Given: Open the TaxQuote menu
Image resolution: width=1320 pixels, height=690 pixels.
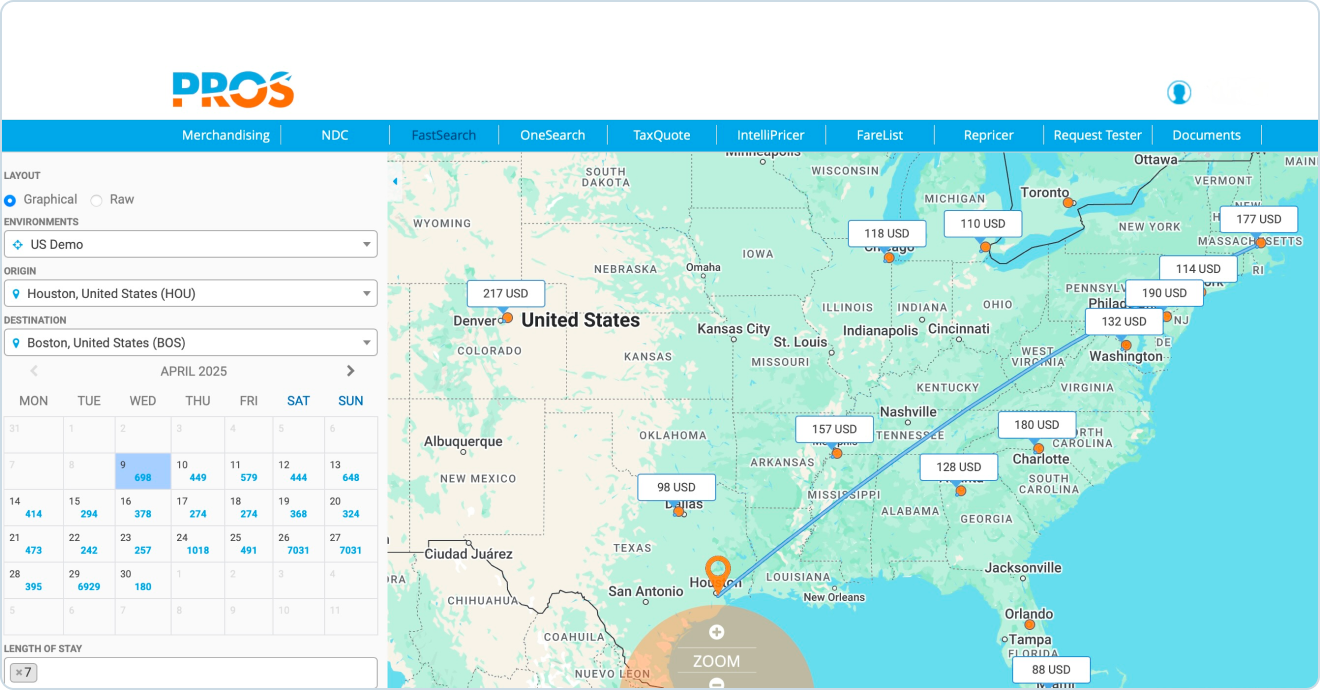Looking at the screenshot, I should pyautogui.click(x=661, y=135).
